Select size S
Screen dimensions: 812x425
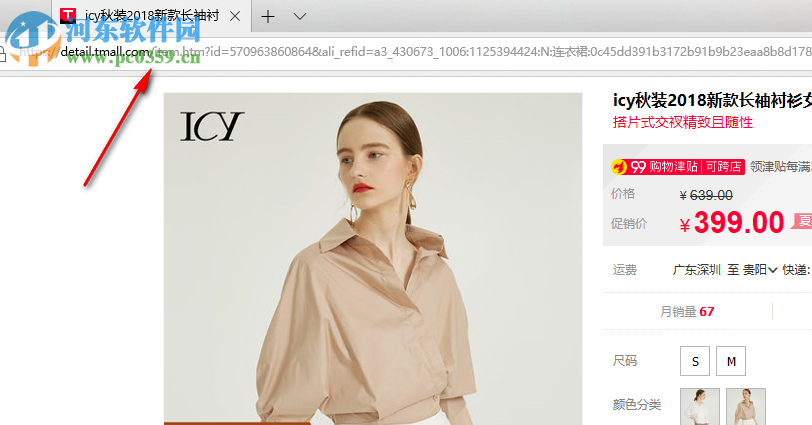695,361
